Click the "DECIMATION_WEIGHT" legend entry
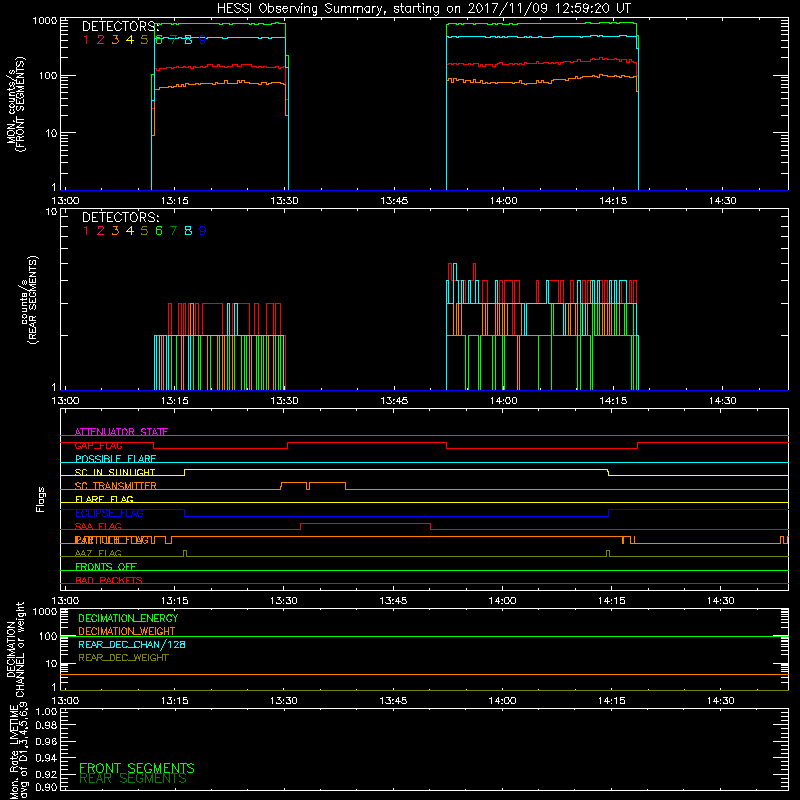Viewport: 800px width, 800px height. pos(127,632)
